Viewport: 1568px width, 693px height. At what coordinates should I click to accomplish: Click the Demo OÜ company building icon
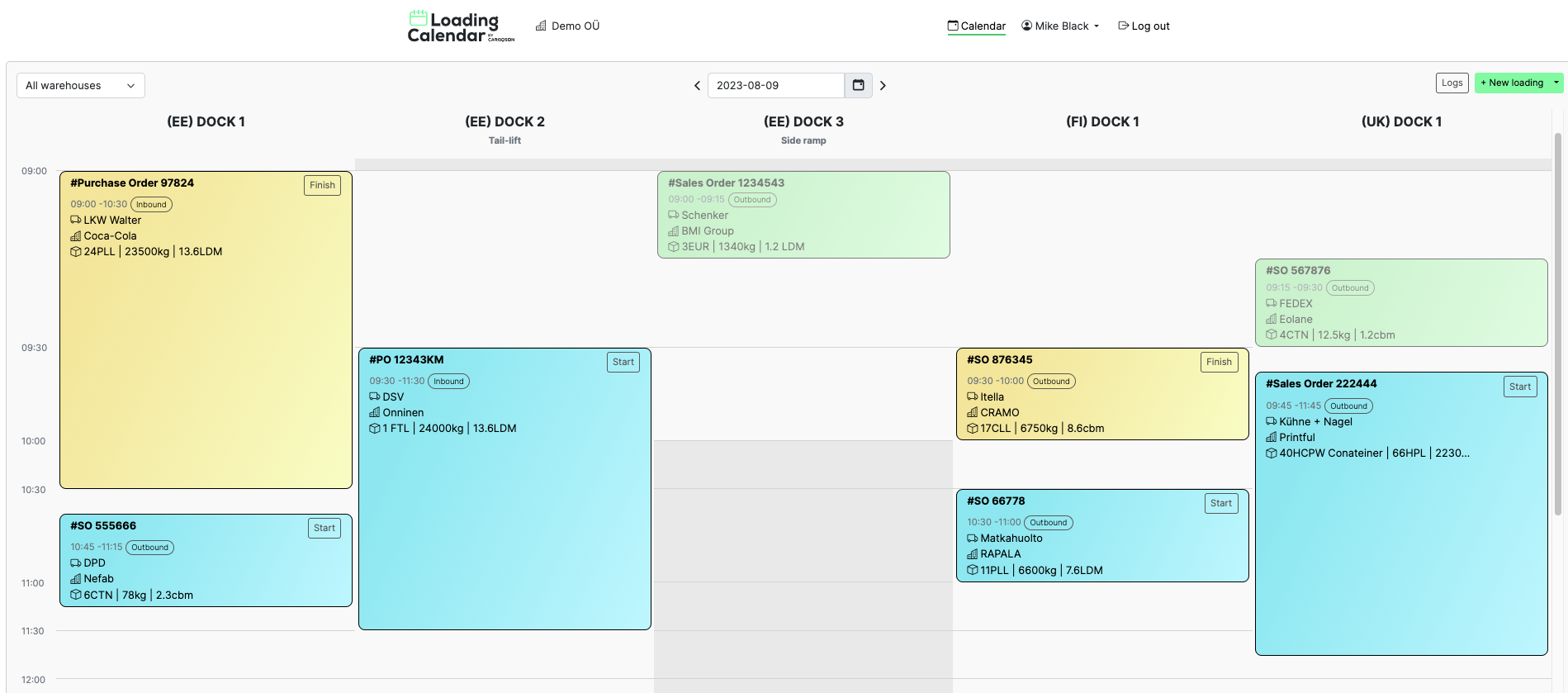541,26
